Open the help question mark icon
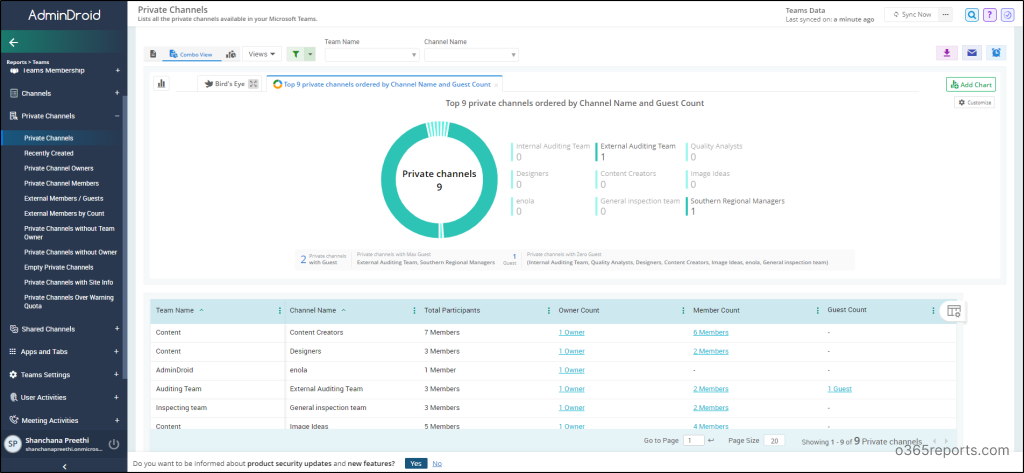Viewport: 1024px width, 473px height. click(989, 14)
